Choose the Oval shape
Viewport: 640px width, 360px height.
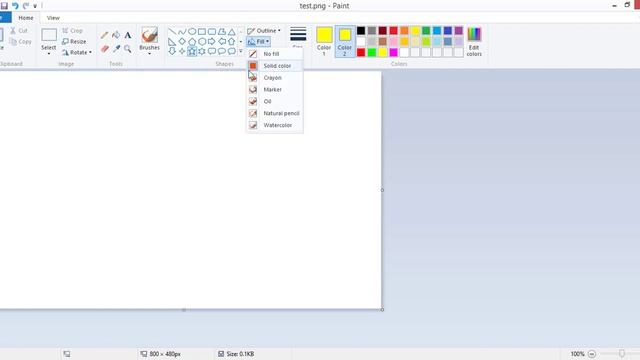tap(192, 31)
